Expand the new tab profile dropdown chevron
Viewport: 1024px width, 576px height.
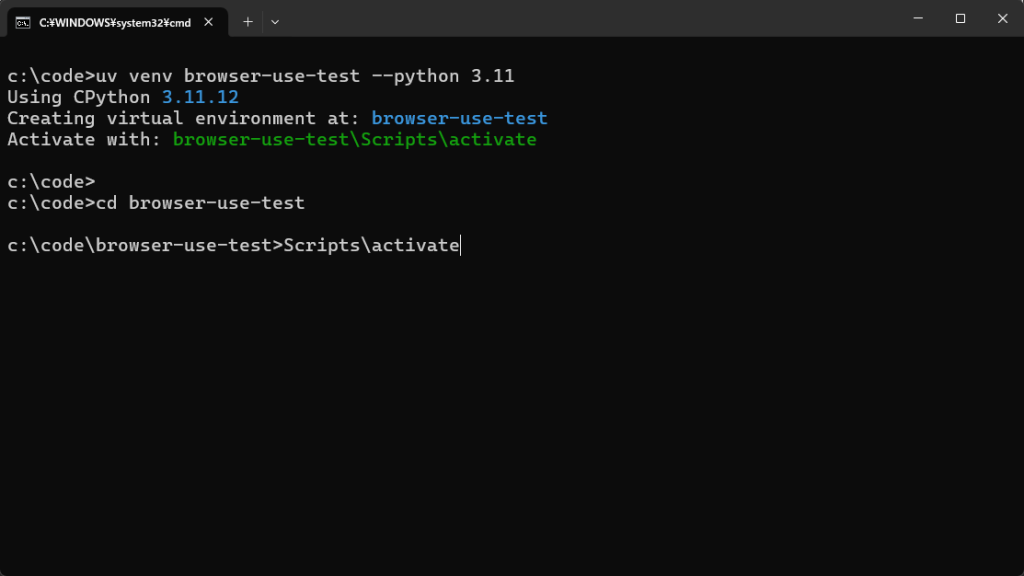point(275,22)
